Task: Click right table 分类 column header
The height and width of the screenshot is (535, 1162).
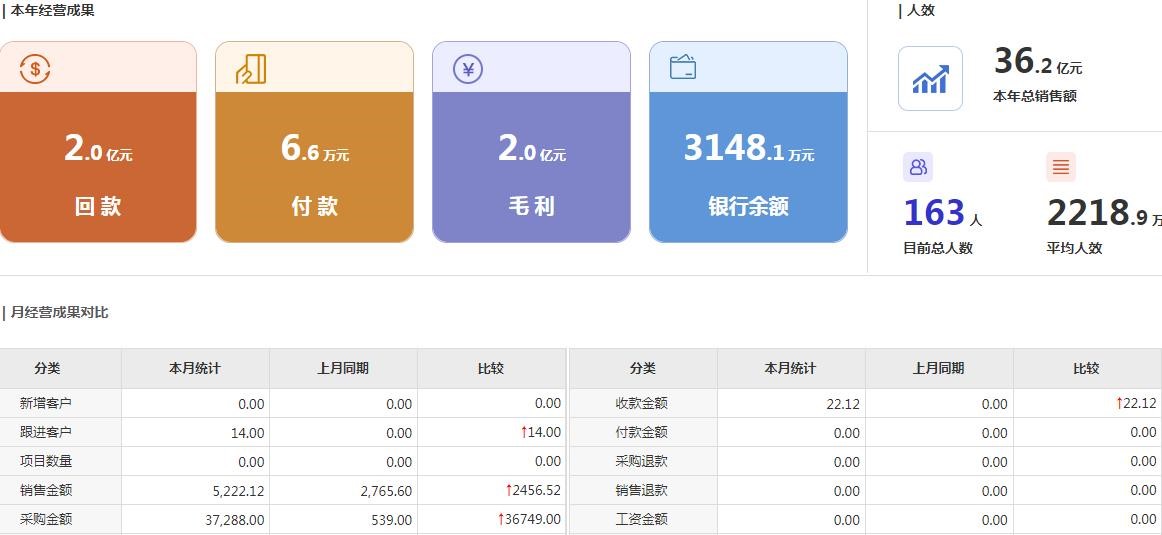Action: pyautogui.click(x=643, y=368)
